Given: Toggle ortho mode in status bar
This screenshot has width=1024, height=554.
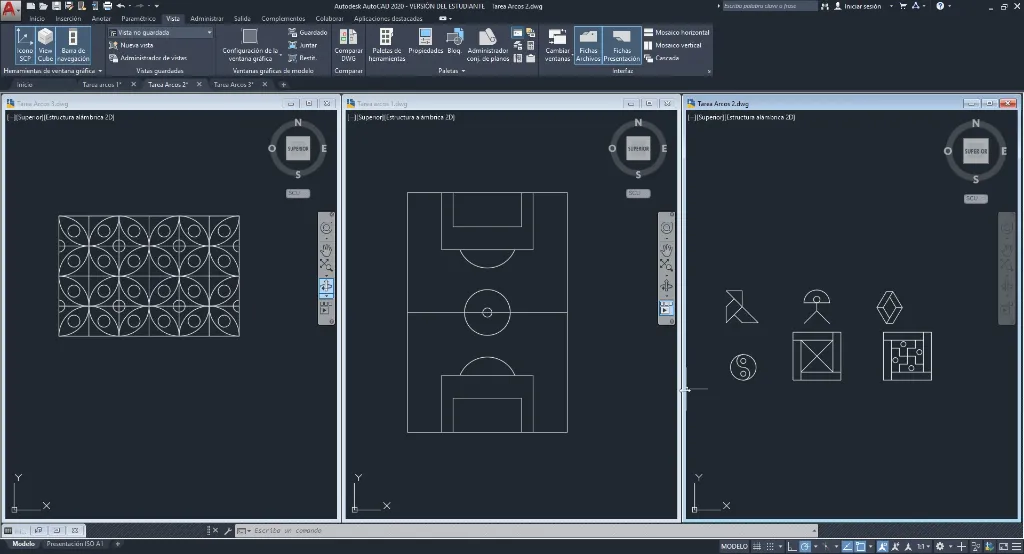Looking at the screenshot, I should [792, 546].
